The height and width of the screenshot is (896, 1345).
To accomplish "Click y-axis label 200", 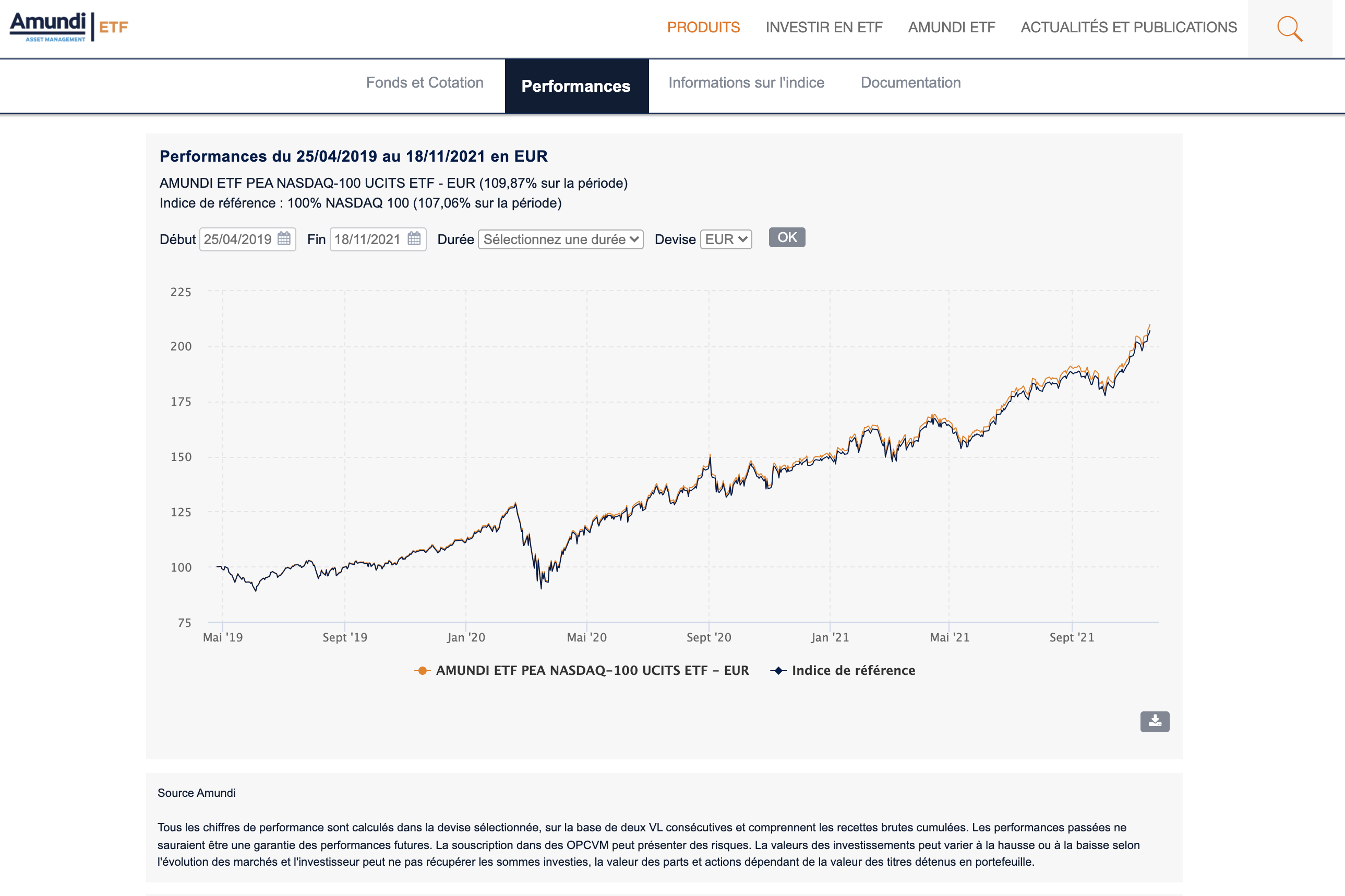I will (x=181, y=346).
